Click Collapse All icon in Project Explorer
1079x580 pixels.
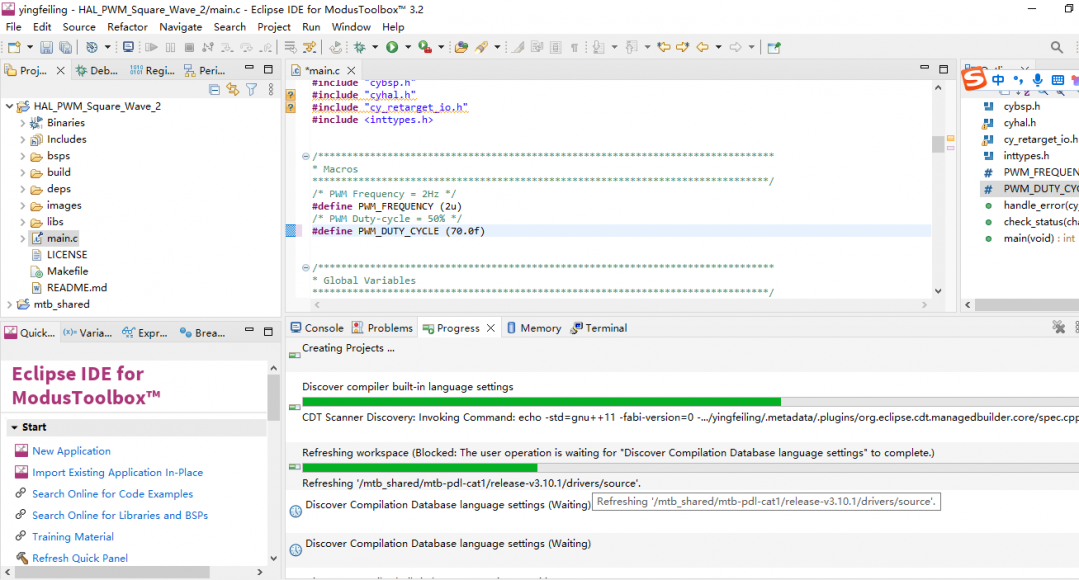[x=215, y=89]
